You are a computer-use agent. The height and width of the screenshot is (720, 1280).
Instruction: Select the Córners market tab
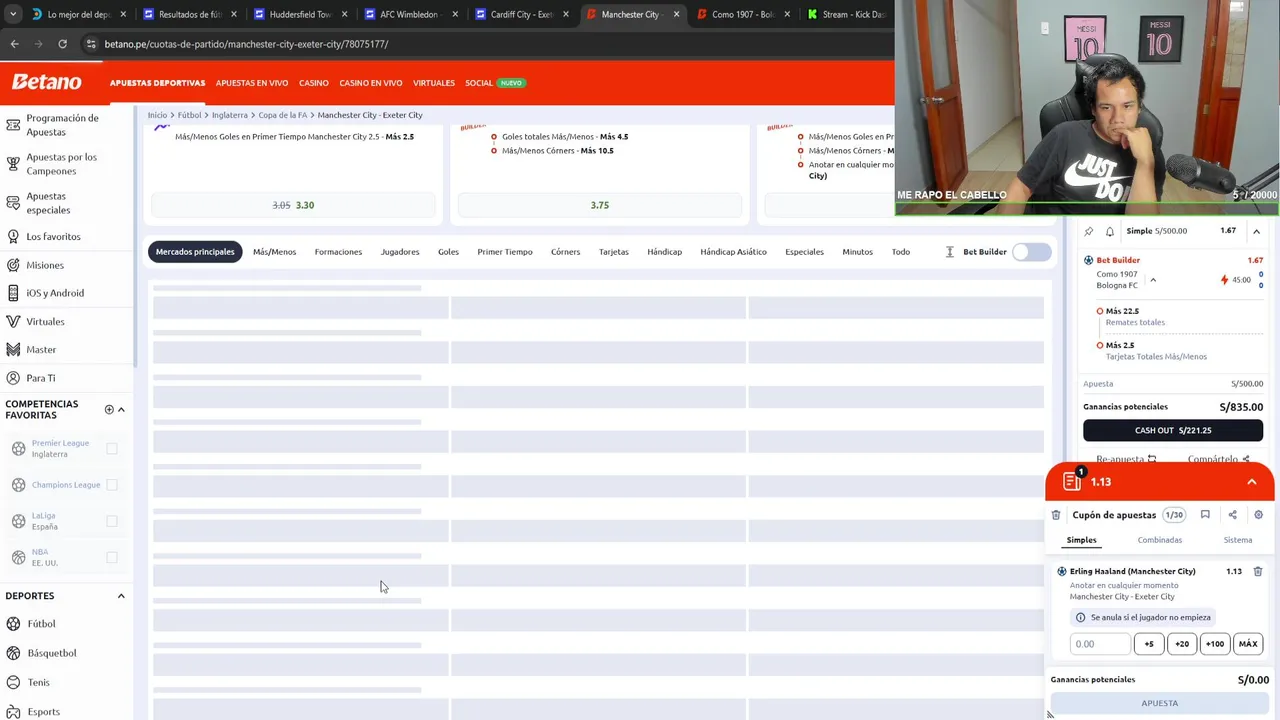click(565, 252)
